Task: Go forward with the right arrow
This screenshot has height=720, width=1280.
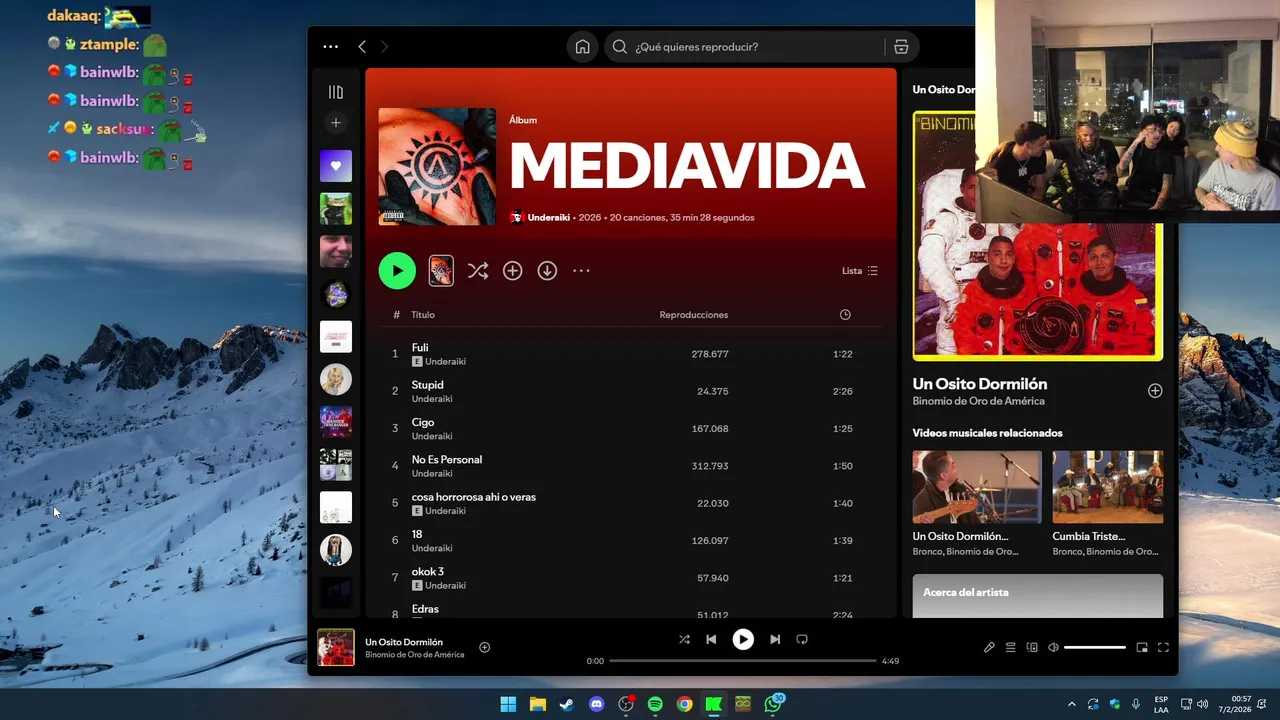Action: pyautogui.click(x=384, y=47)
